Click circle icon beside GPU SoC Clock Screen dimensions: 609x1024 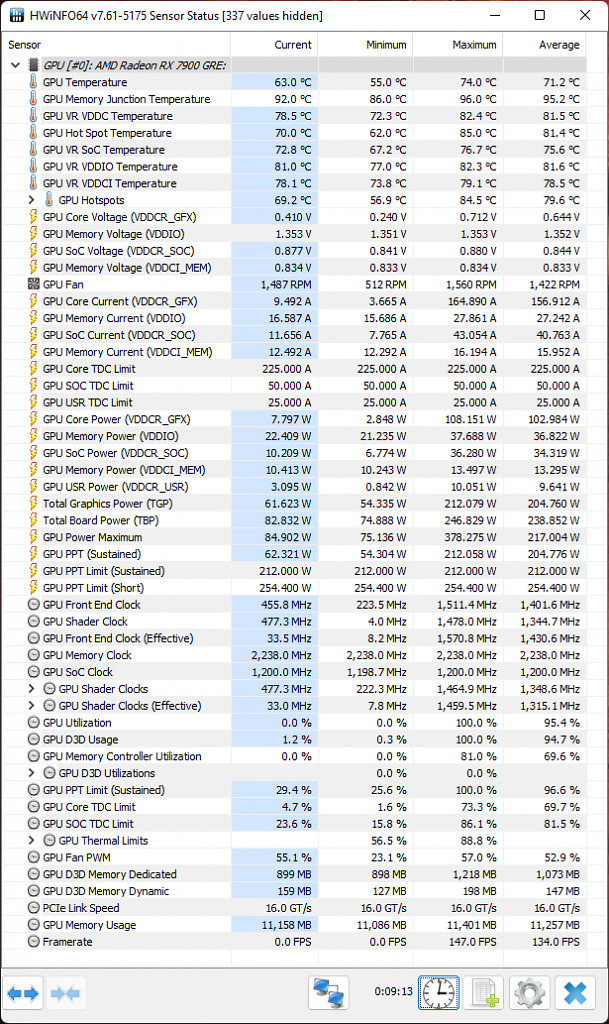pos(33,671)
